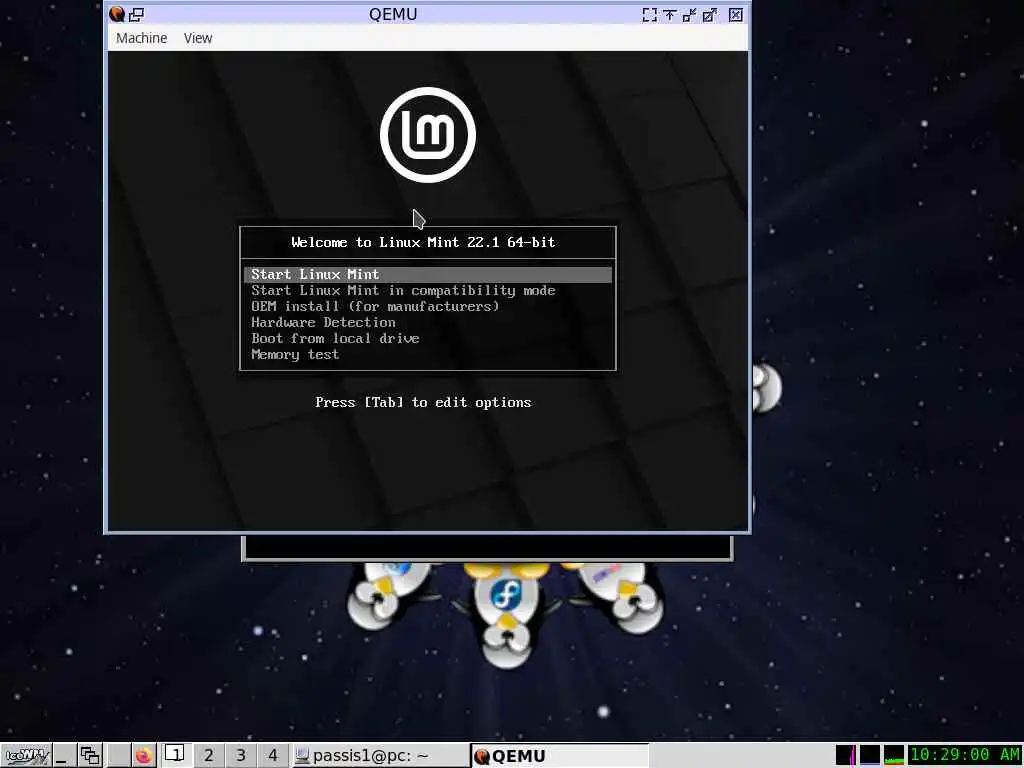1024x768 pixels.
Task: Switch to workspace 1
Action: coord(175,755)
